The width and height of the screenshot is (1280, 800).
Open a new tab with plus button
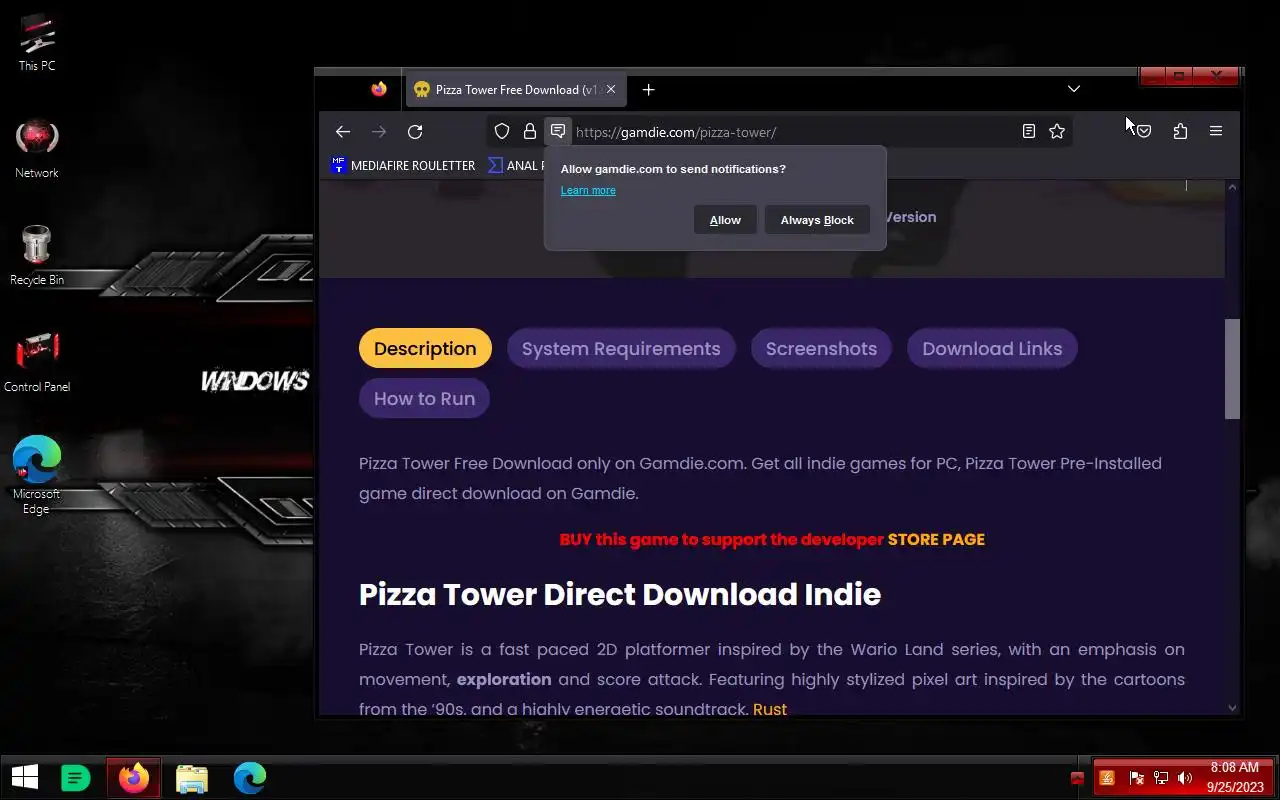648,90
